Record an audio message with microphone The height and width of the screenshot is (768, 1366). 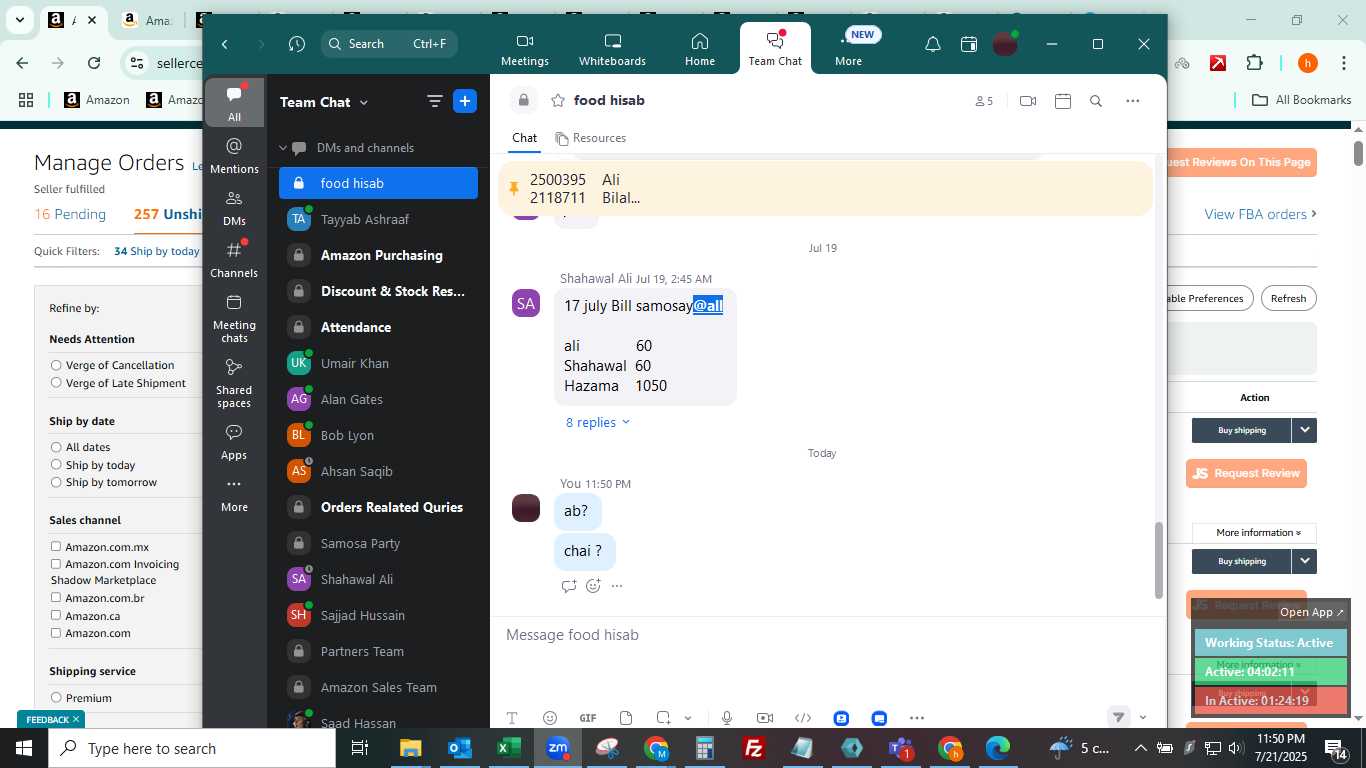[x=727, y=718]
